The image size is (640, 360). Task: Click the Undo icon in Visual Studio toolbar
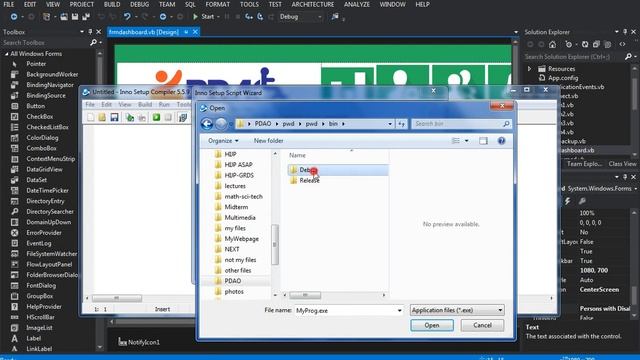point(127,17)
